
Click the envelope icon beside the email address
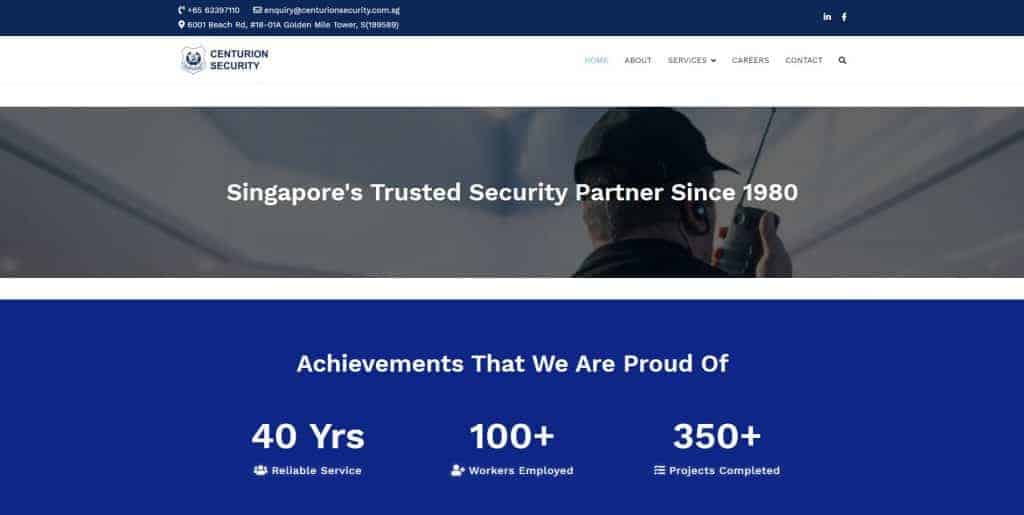257,10
